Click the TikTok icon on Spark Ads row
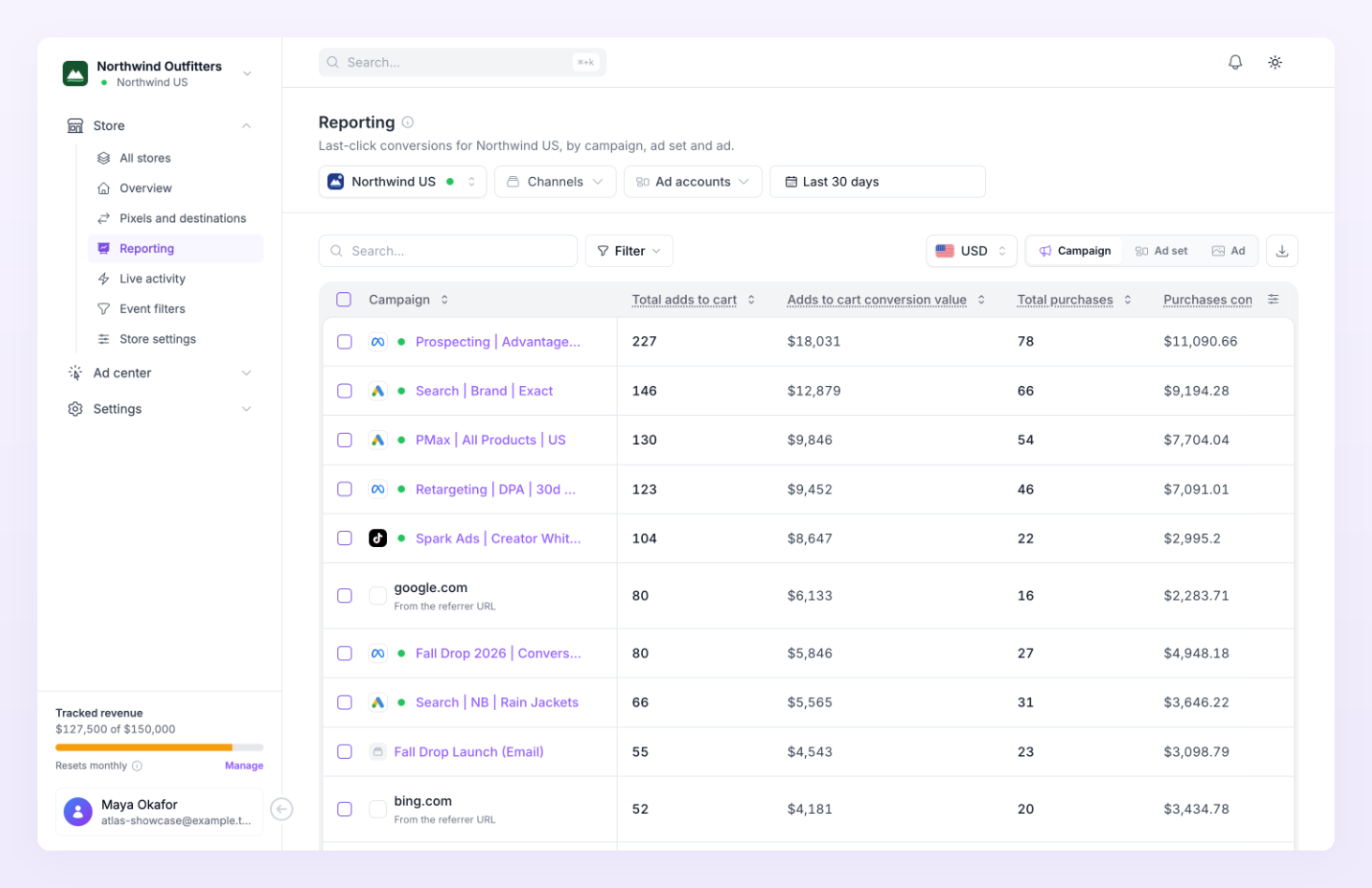Screen dimensions: 1372x888 [x=378, y=539]
